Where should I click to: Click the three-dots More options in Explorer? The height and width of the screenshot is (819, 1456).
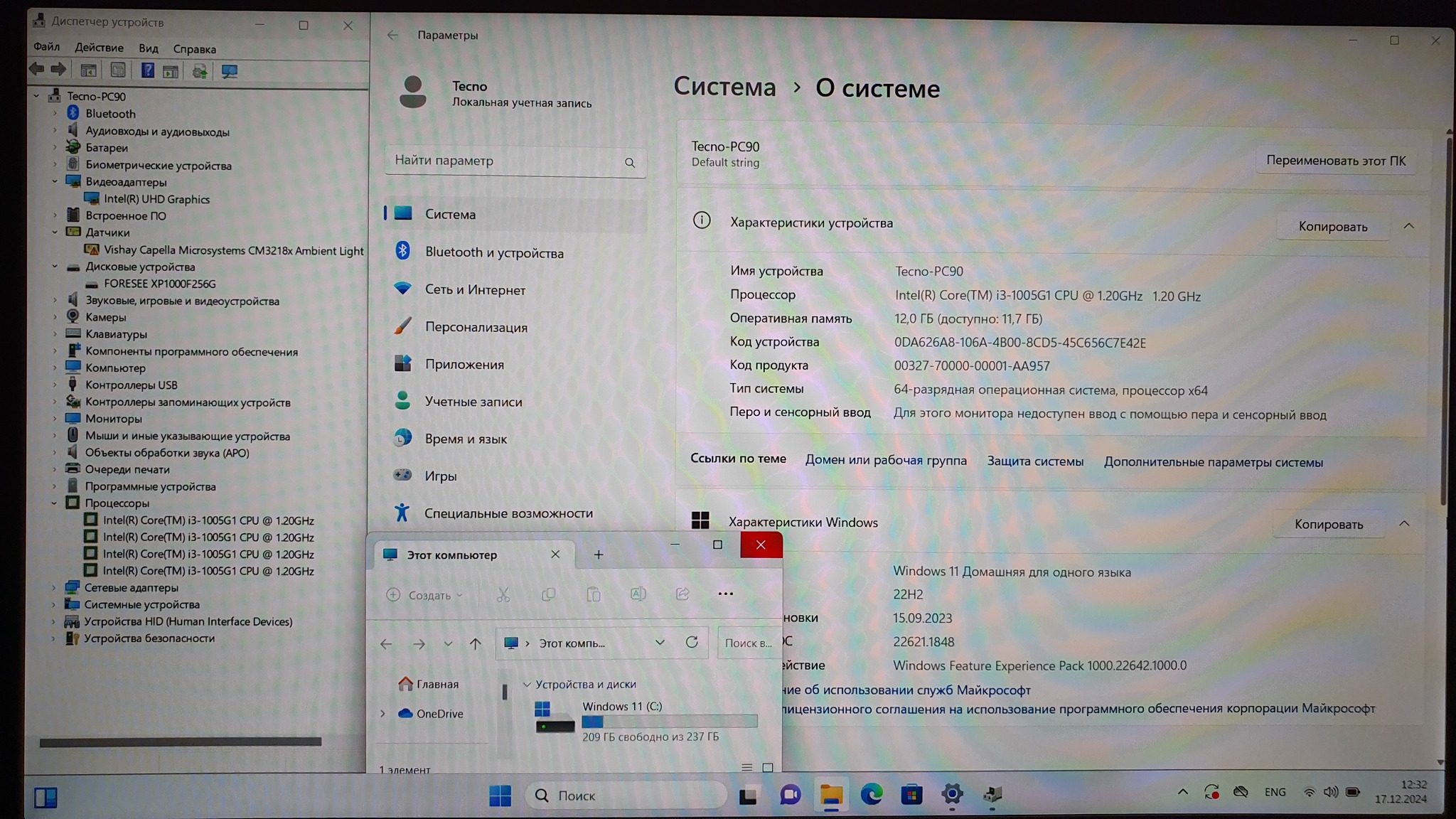tap(725, 594)
